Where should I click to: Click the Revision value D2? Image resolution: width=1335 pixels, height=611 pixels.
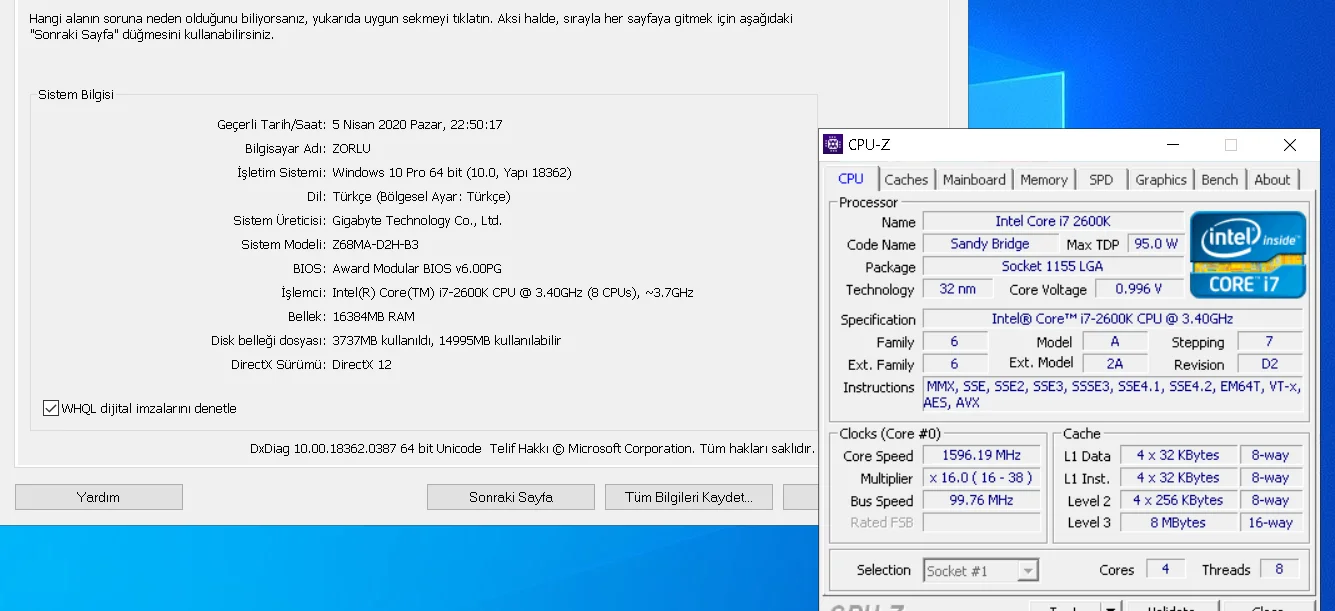[x=1270, y=365]
